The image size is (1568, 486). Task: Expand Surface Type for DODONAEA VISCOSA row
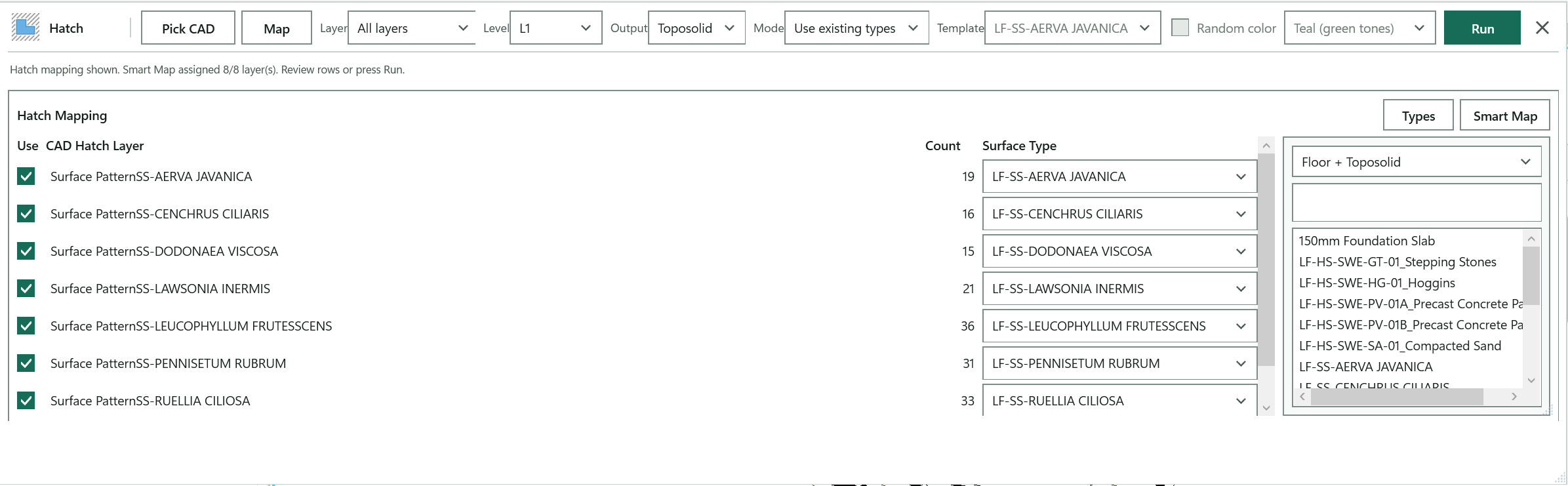click(1119, 251)
